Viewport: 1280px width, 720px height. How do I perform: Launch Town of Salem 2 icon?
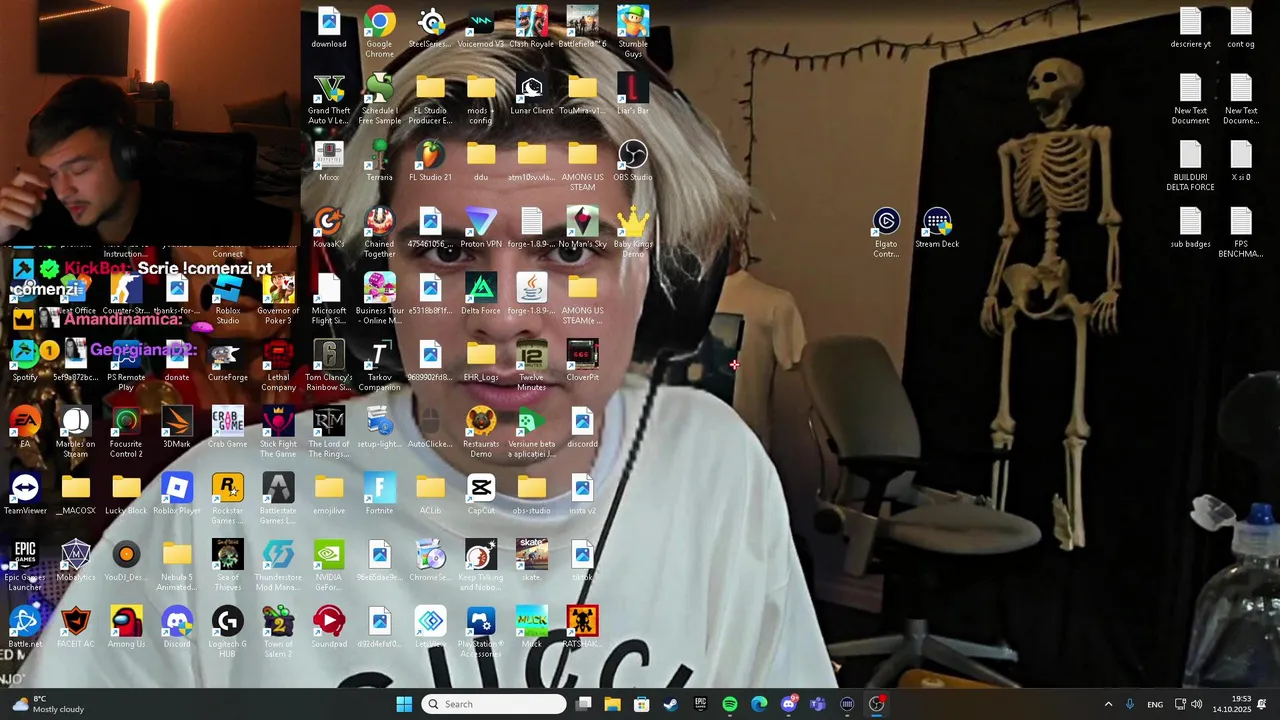[278, 632]
